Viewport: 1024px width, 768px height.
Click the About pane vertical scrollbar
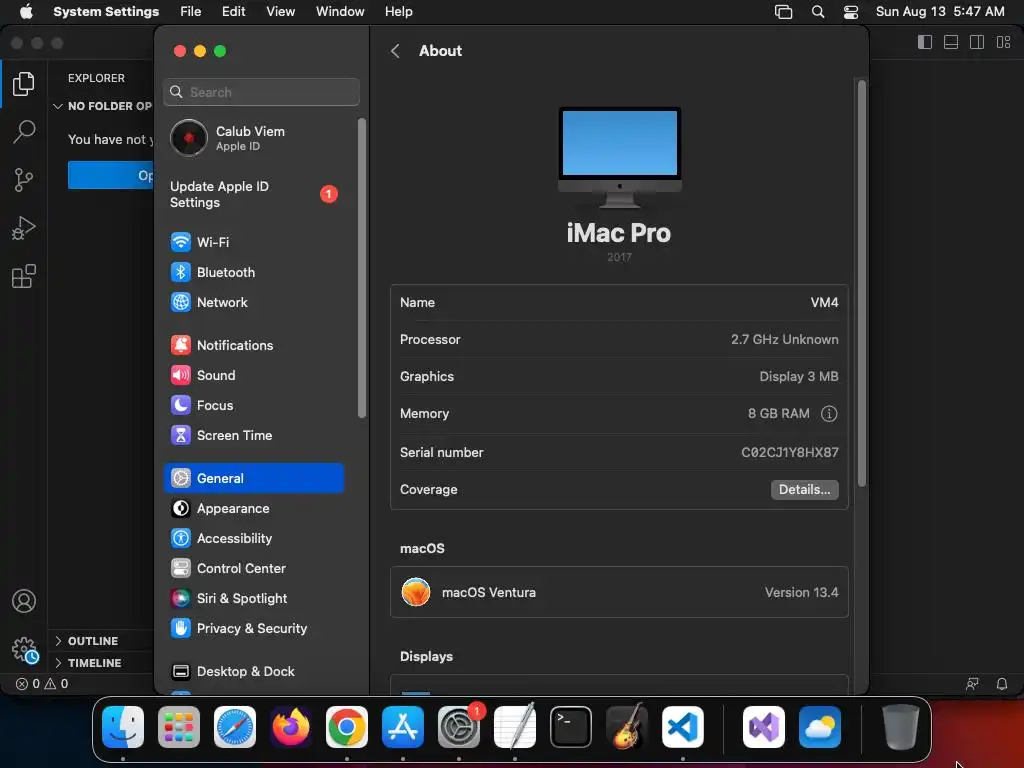pyautogui.click(x=862, y=283)
